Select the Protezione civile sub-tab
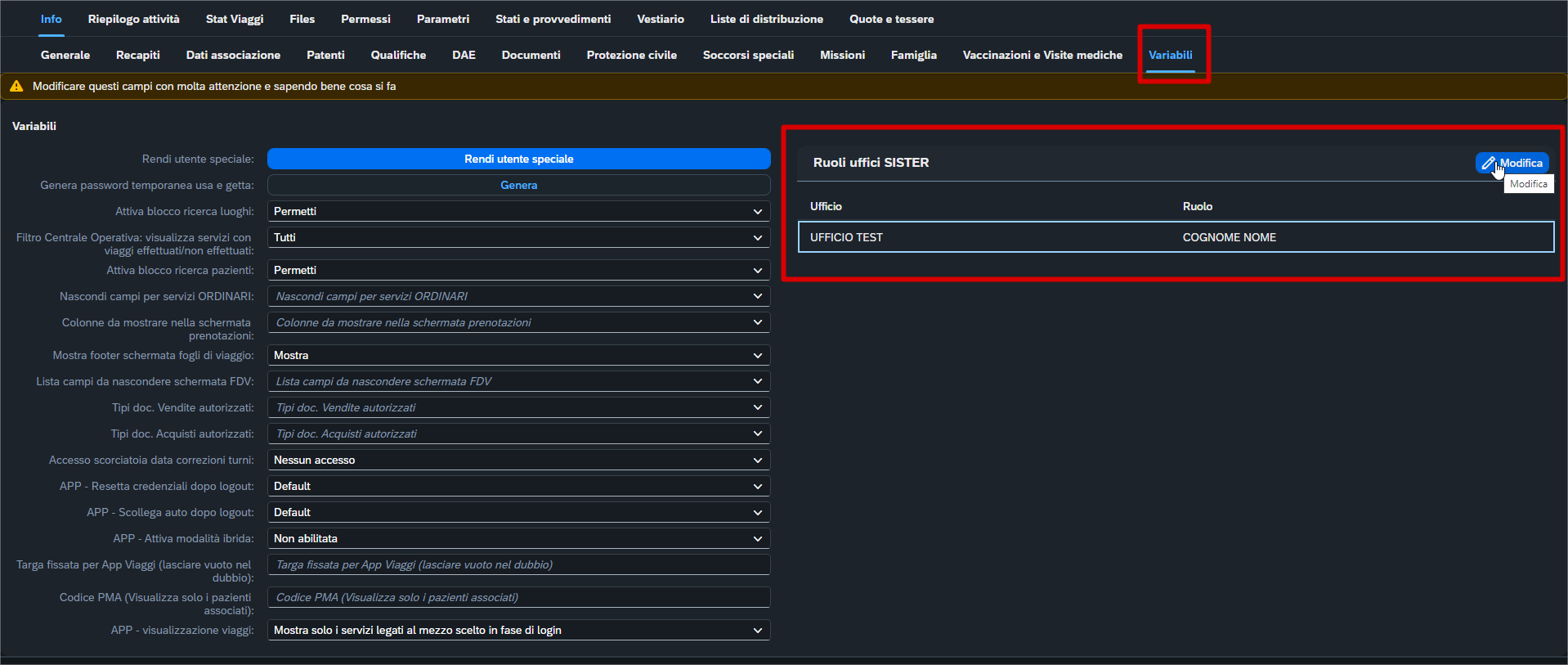1568x665 pixels. (631, 55)
